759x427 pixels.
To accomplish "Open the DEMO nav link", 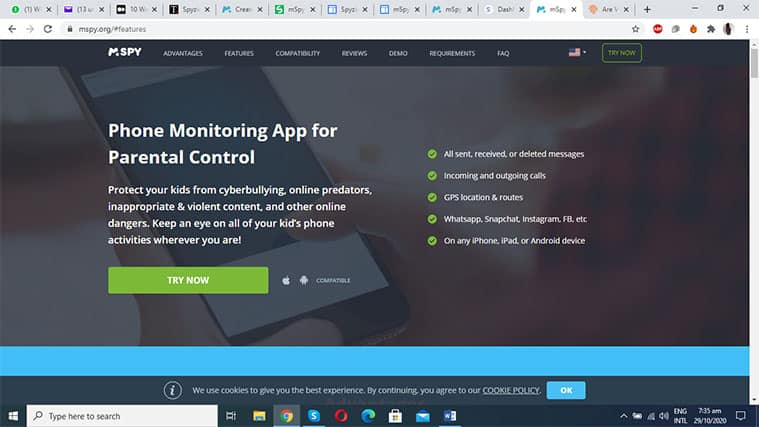I will (398, 53).
